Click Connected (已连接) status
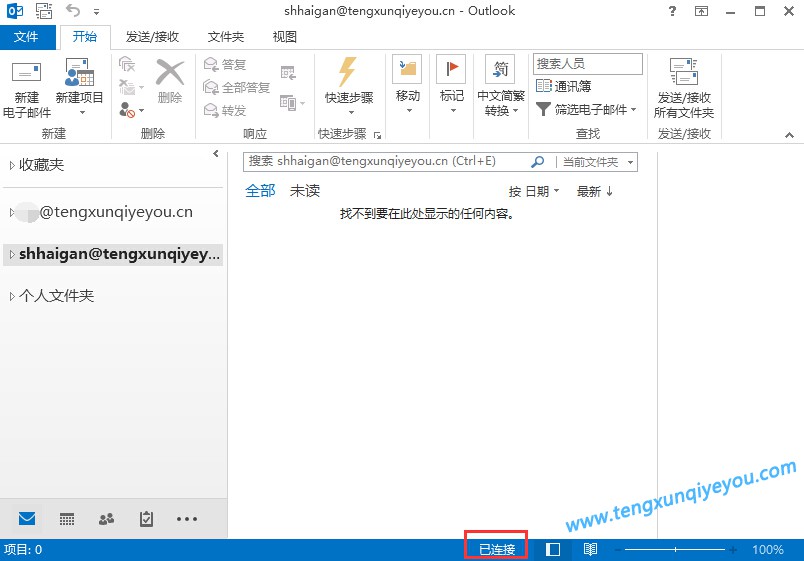The width and height of the screenshot is (804, 561). 496,550
